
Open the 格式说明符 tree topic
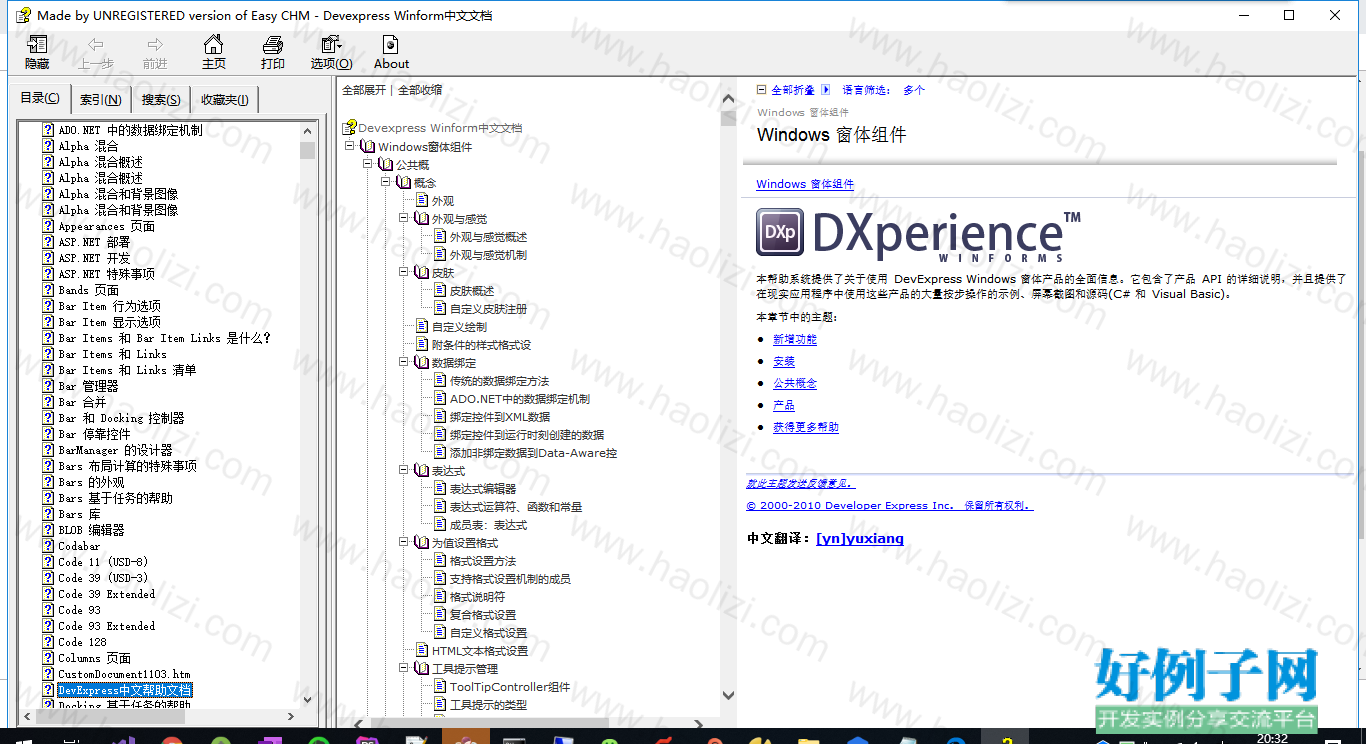pos(477,597)
